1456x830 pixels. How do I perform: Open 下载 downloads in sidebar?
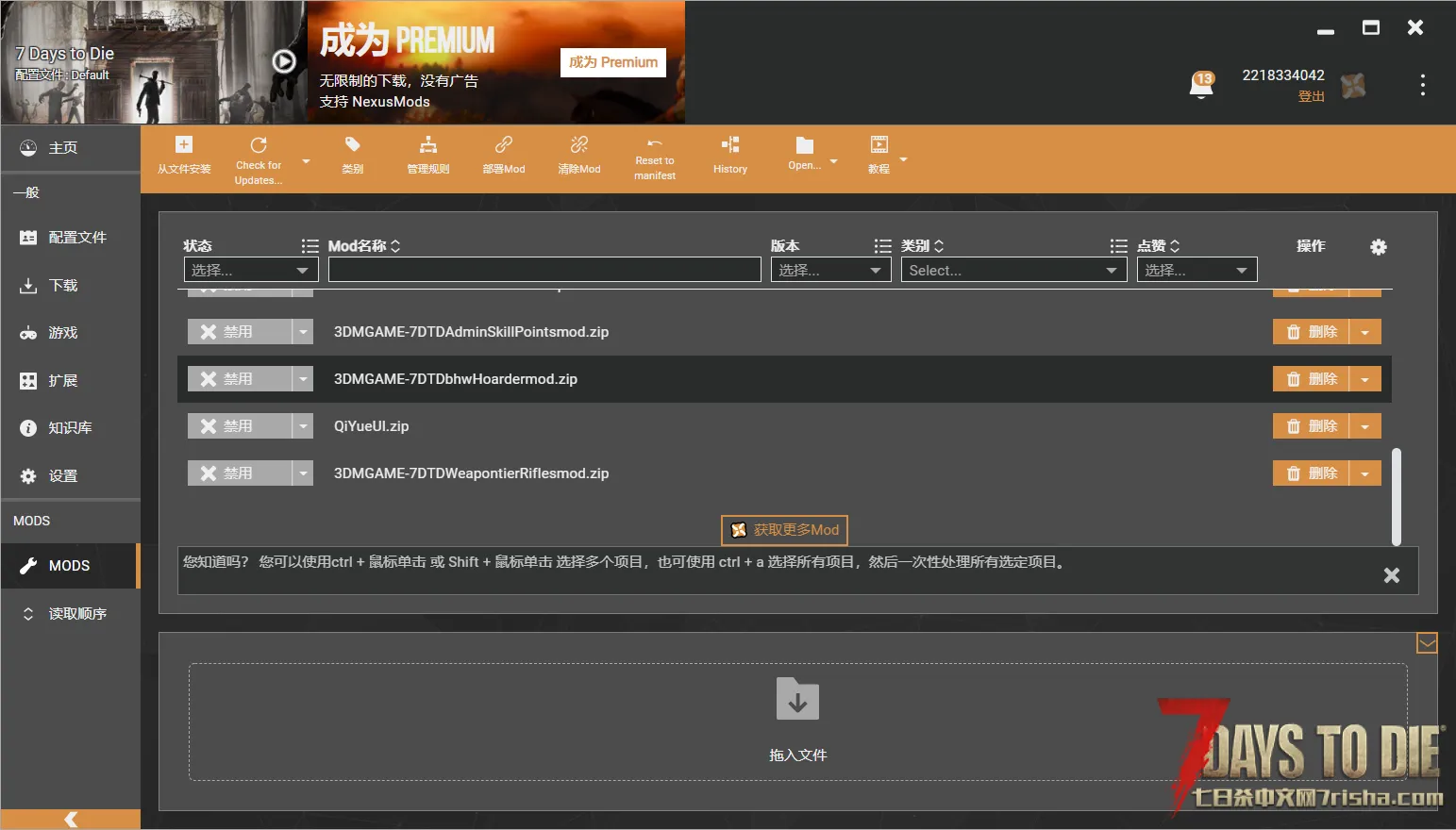pos(71,286)
